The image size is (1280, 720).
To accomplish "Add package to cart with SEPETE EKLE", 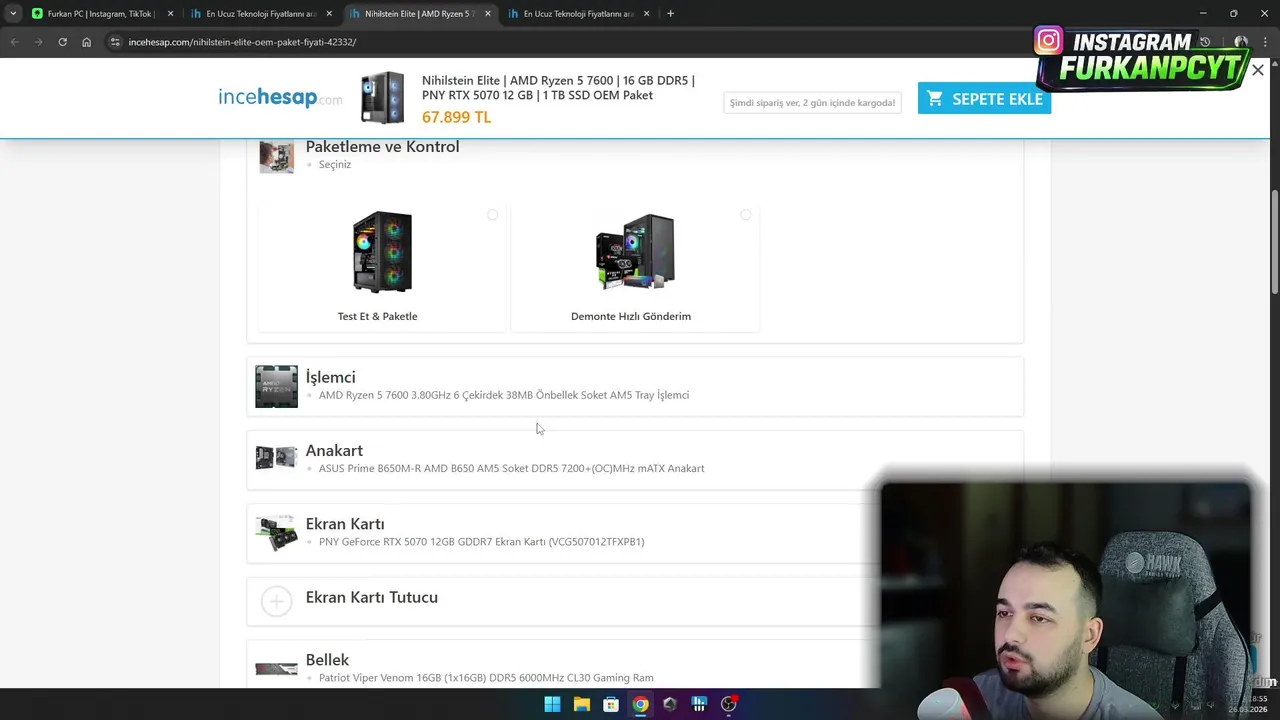I will (x=984, y=98).
